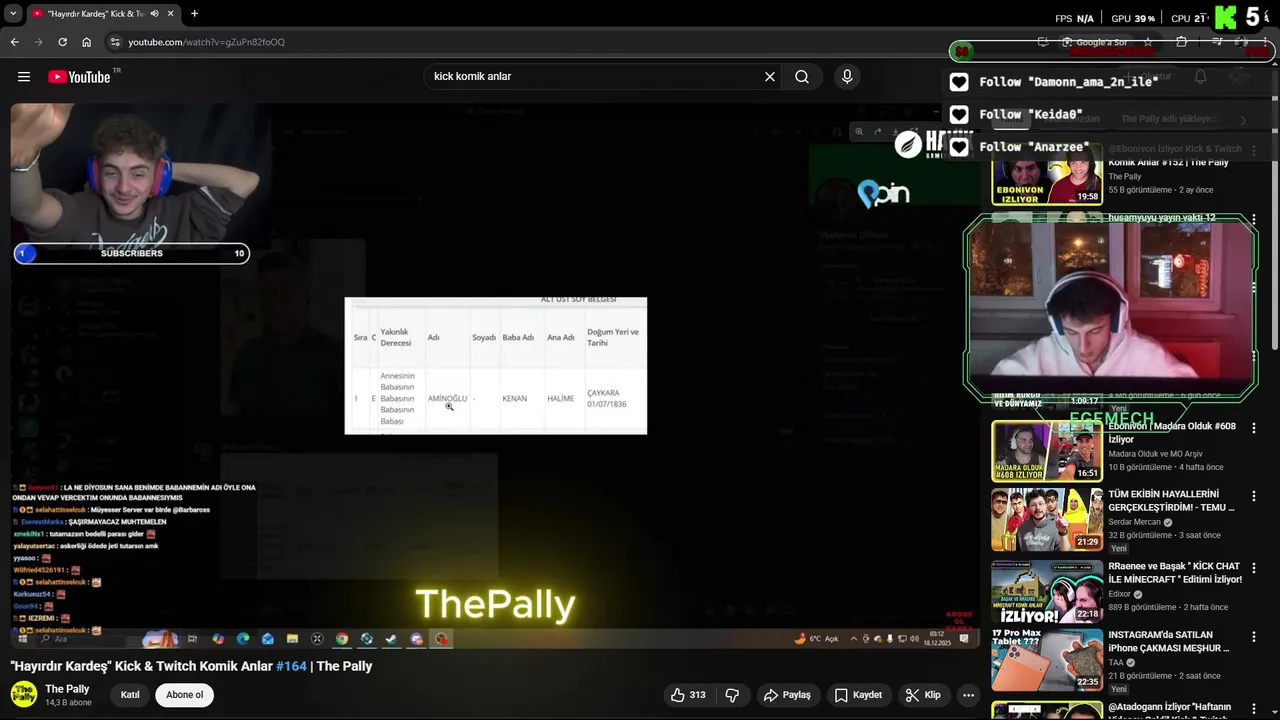Open a new browser tab
1280x720 pixels.
coord(194,14)
